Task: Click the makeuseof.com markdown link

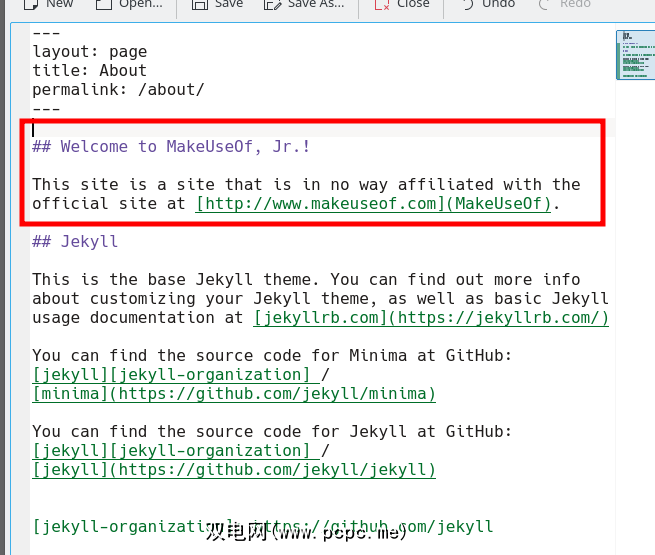Action: click(x=373, y=204)
